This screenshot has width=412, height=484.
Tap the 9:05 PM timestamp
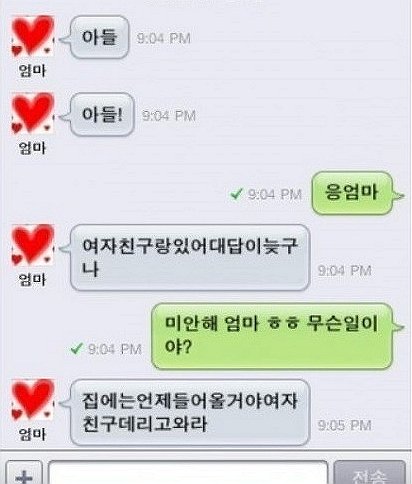345,425
